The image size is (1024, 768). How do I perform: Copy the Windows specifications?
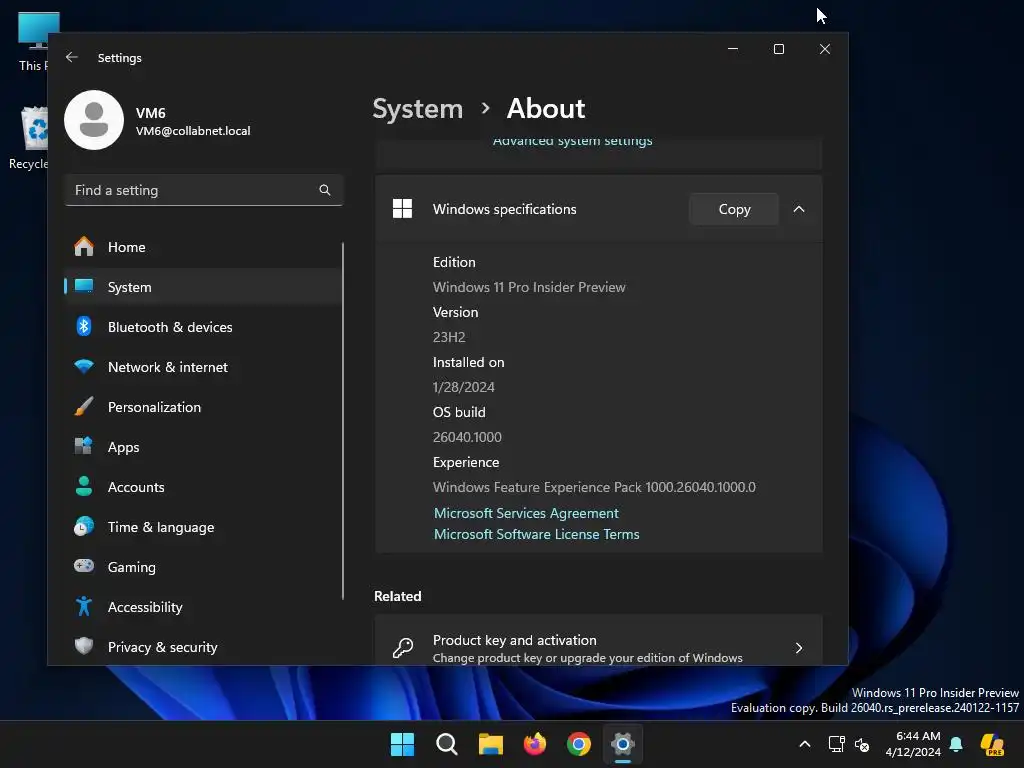734,209
